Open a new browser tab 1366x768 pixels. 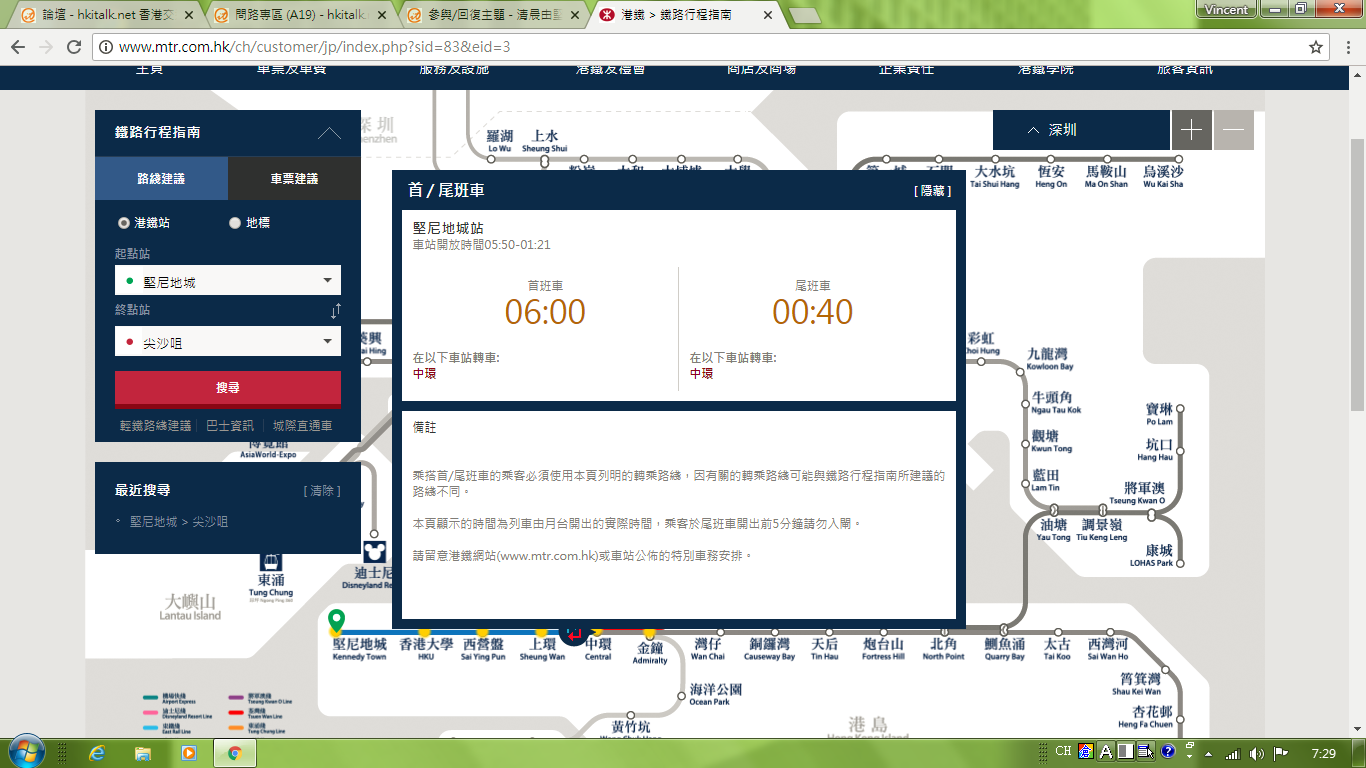(803, 16)
